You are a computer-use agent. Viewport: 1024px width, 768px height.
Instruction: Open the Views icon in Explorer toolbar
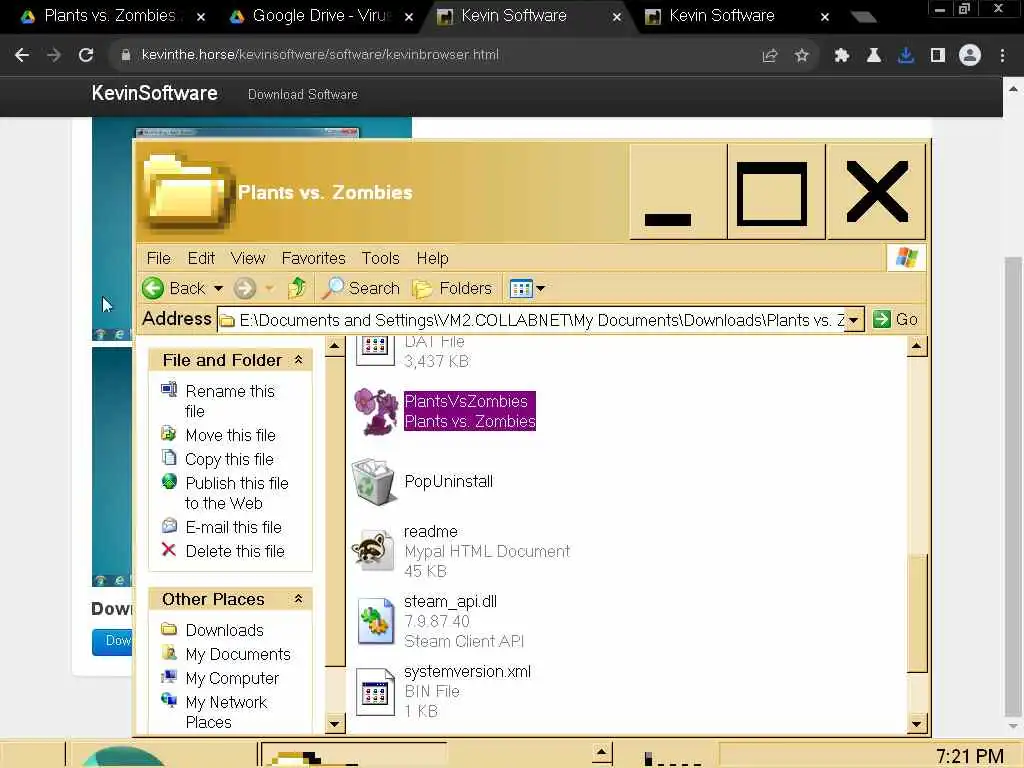[521, 288]
